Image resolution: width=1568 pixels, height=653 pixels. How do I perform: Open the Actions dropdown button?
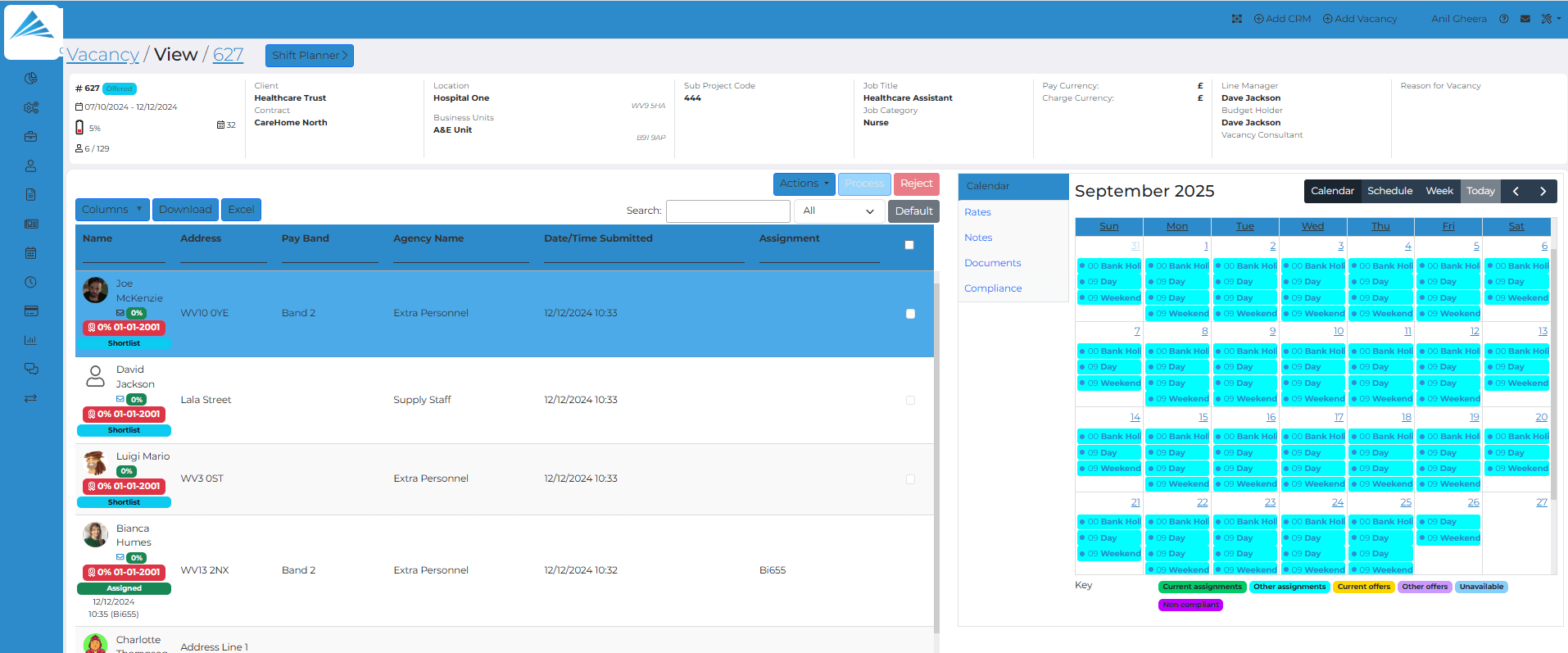click(x=804, y=184)
